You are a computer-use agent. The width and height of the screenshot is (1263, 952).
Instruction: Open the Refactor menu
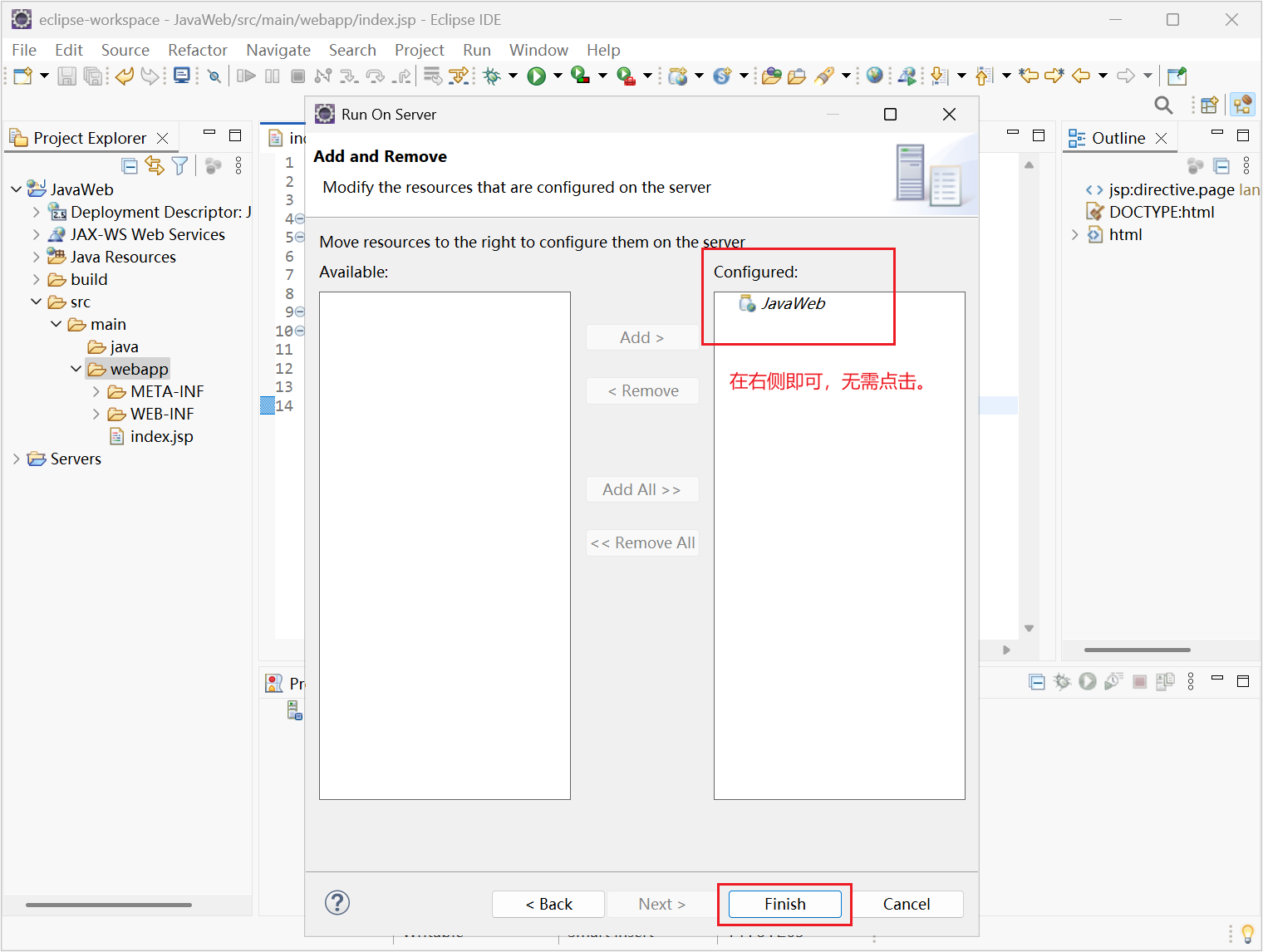198,50
